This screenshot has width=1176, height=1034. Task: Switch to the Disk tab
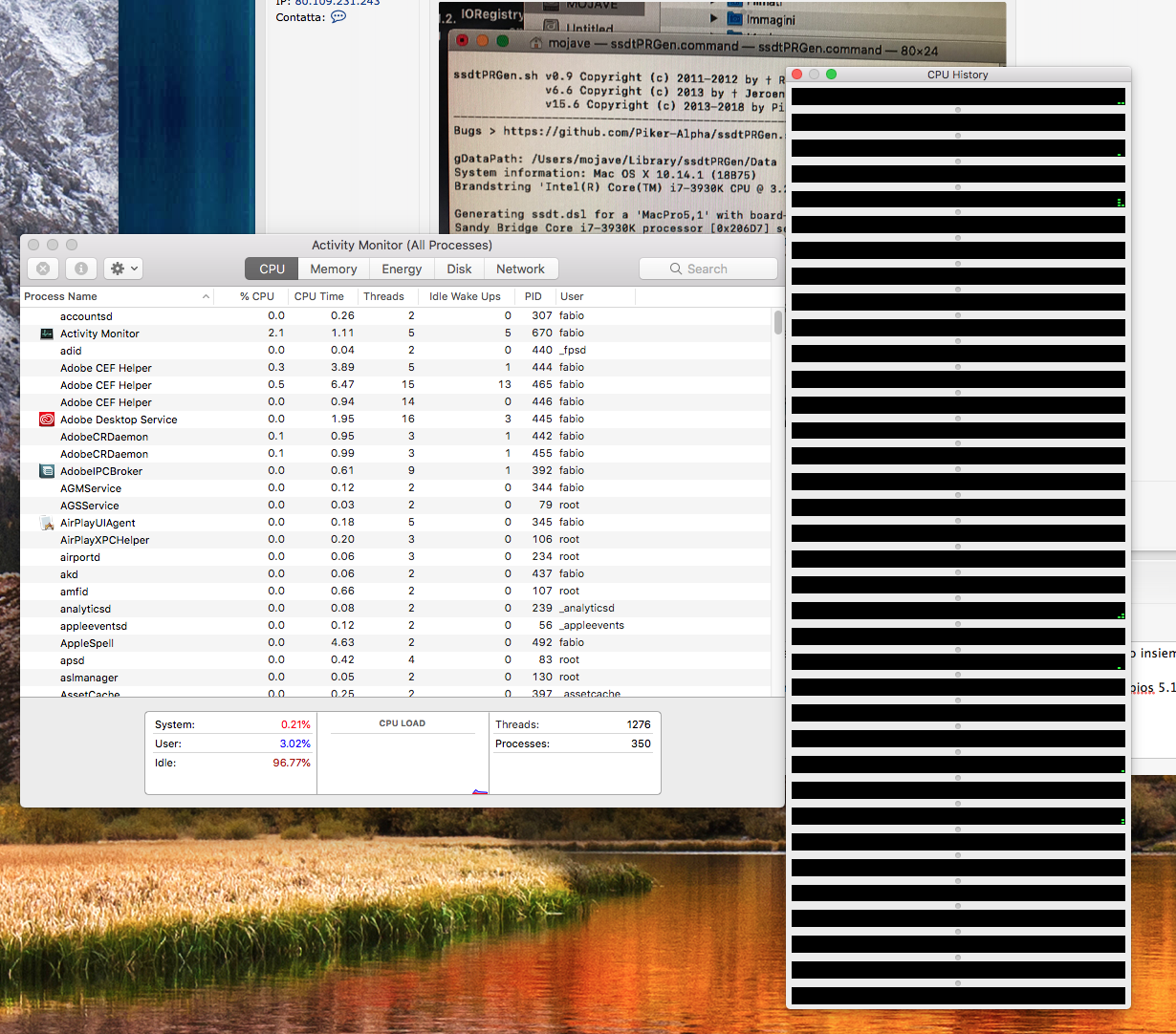pyautogui.click(x=459, y=269)
